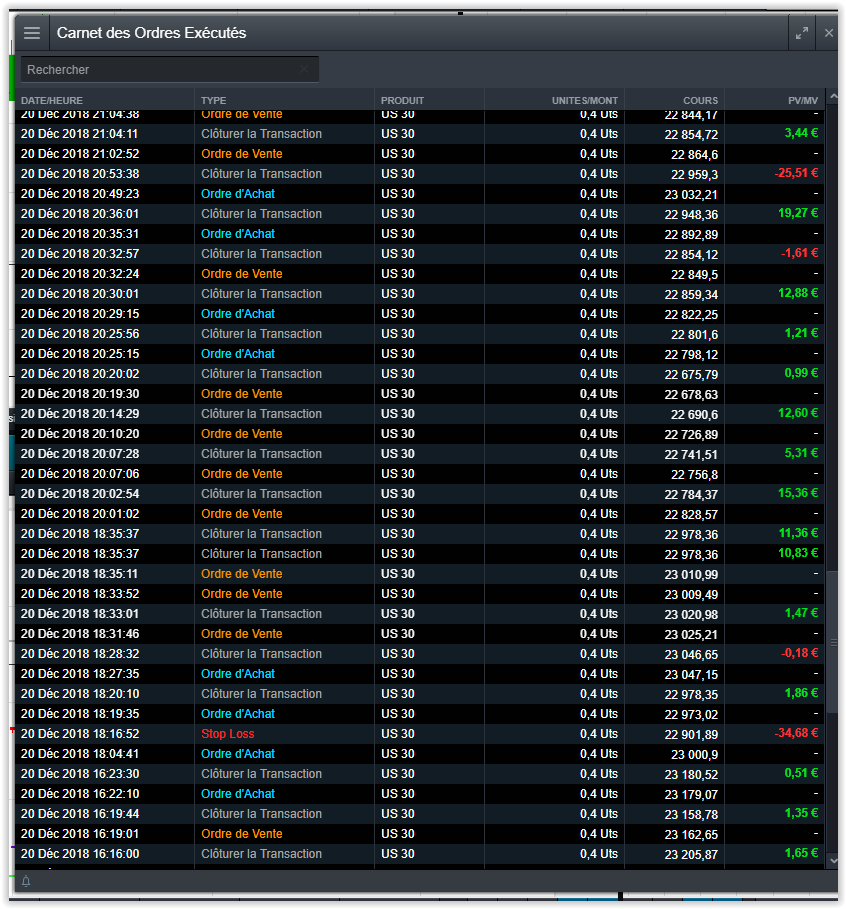This screenshot has height=909, width=846.
Task: Select the 19,27 € profit value
Action: (x=798, y=213)
